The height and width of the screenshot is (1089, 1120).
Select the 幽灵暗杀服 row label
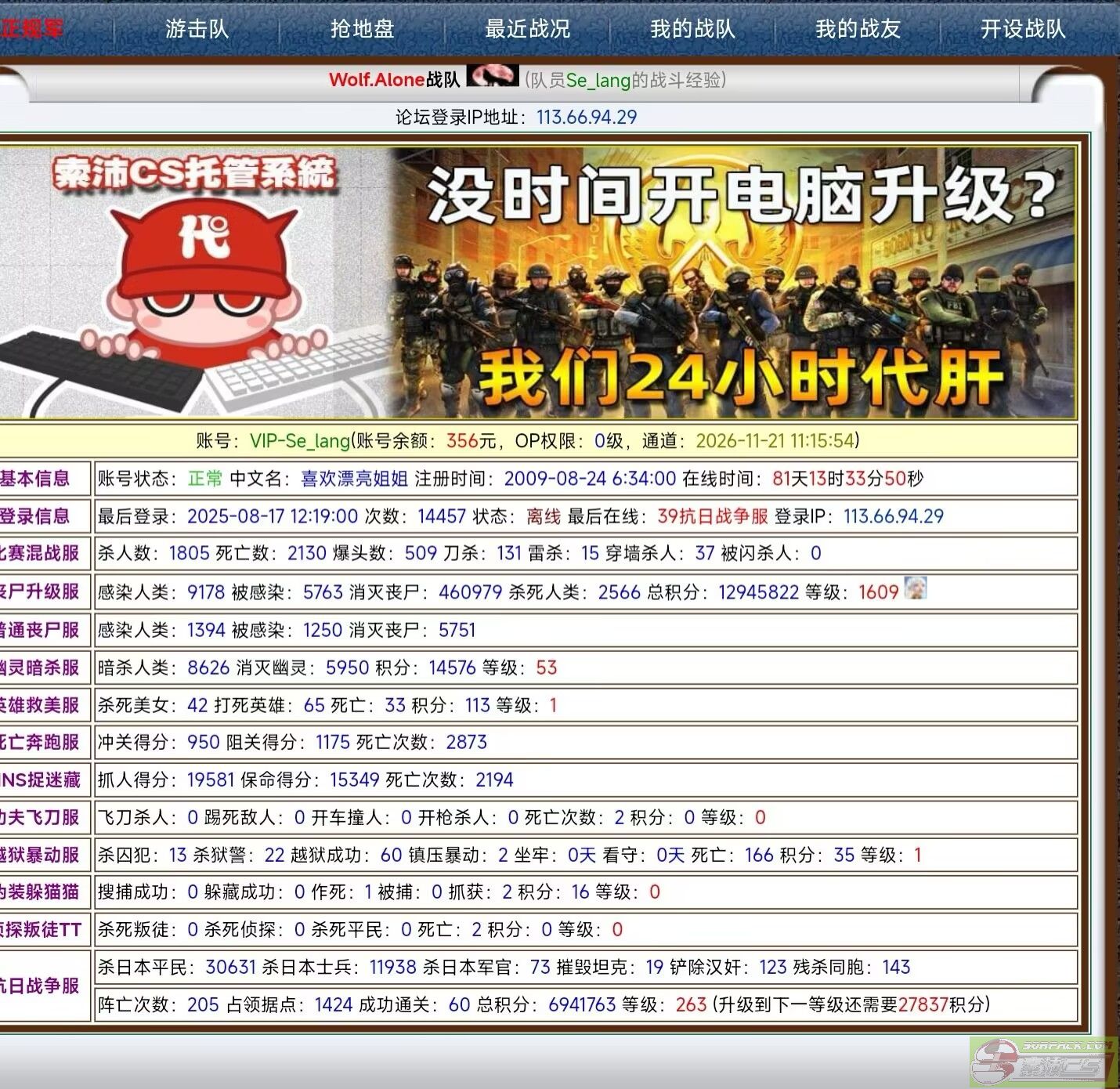(41, 668)
